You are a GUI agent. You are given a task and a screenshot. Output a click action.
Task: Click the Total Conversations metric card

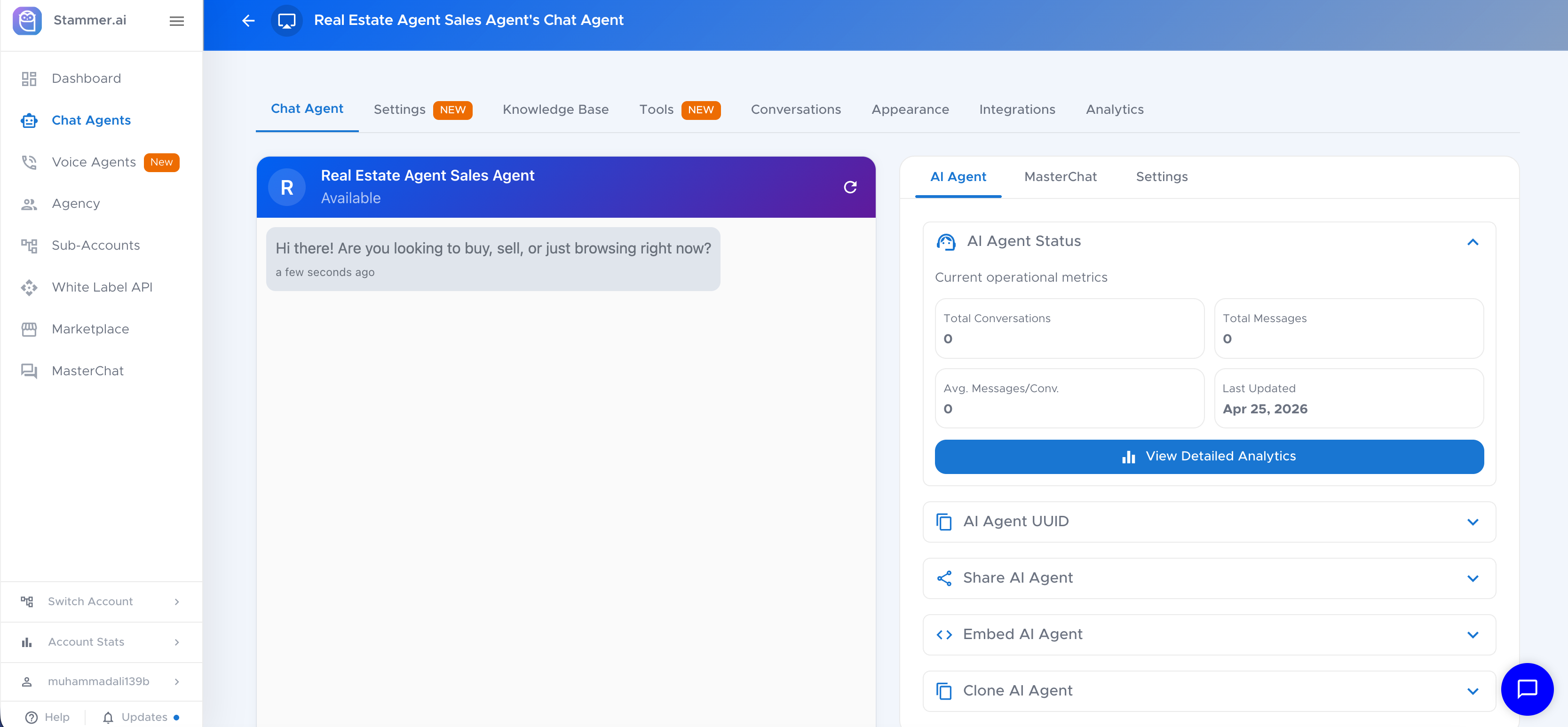(1069, 329)
